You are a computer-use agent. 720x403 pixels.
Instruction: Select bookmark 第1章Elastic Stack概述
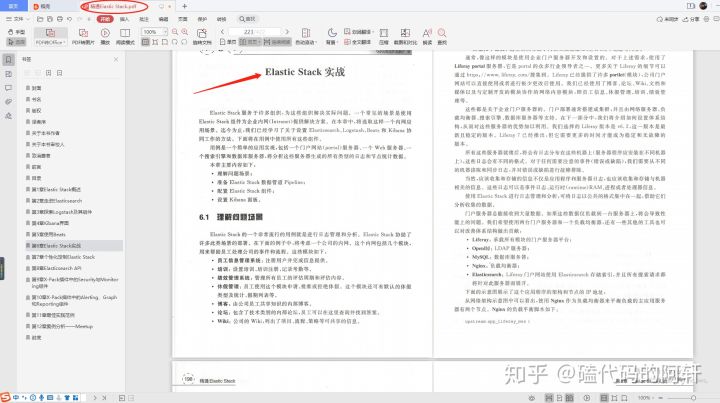point(56,189)
